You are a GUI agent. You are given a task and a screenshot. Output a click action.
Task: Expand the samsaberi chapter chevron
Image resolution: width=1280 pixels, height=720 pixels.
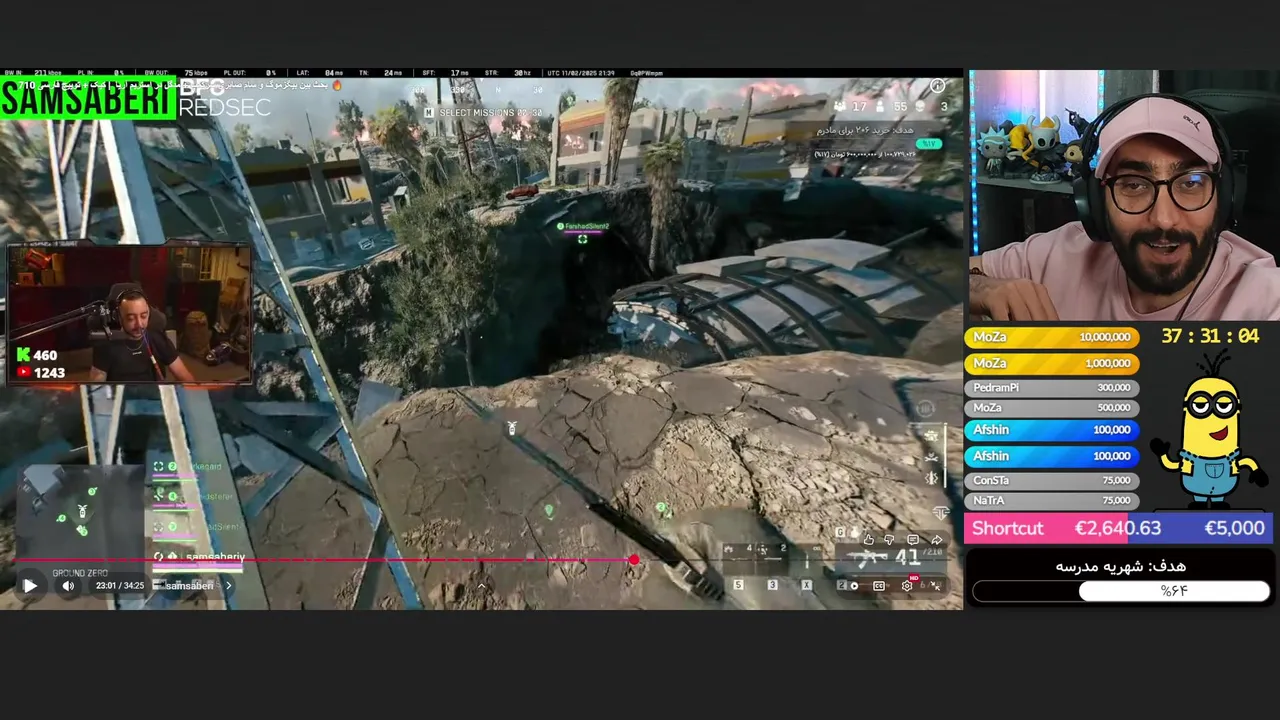pos(228,586)
